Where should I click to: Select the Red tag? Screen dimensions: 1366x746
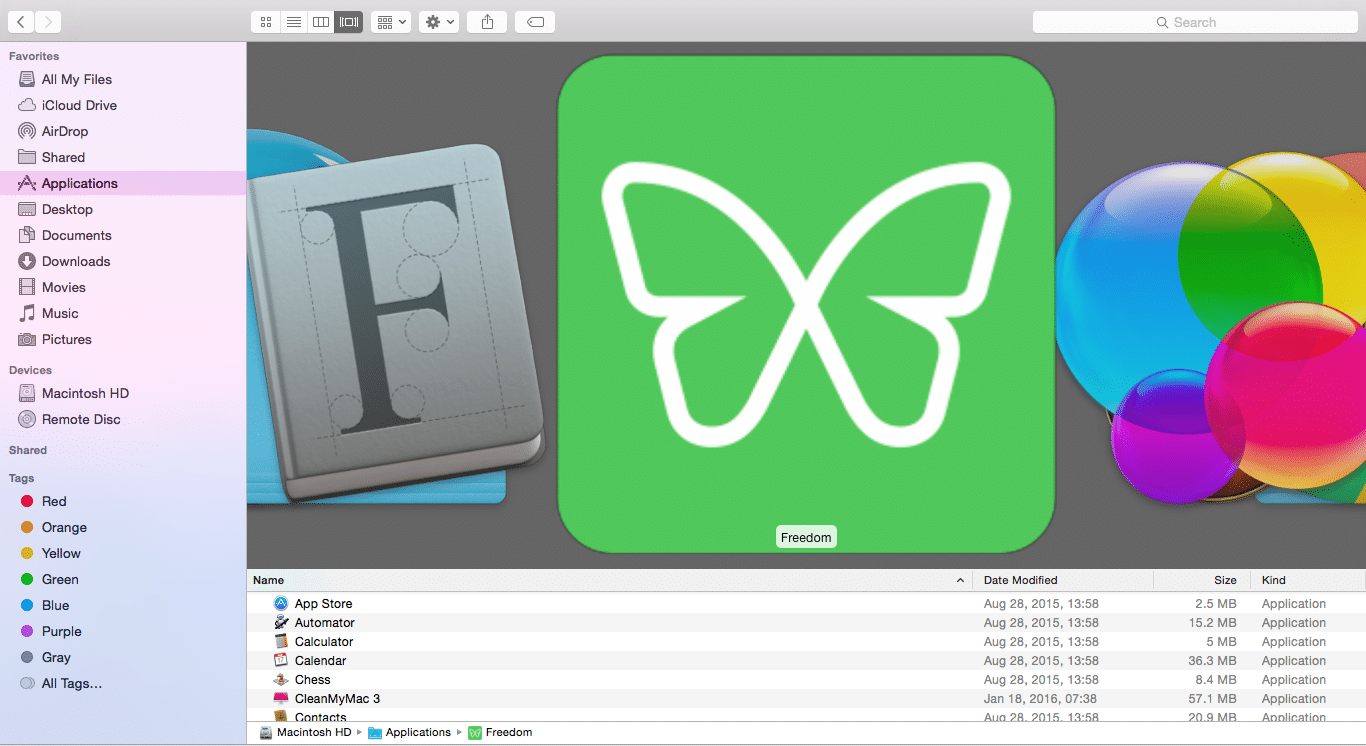coord(123,501)
